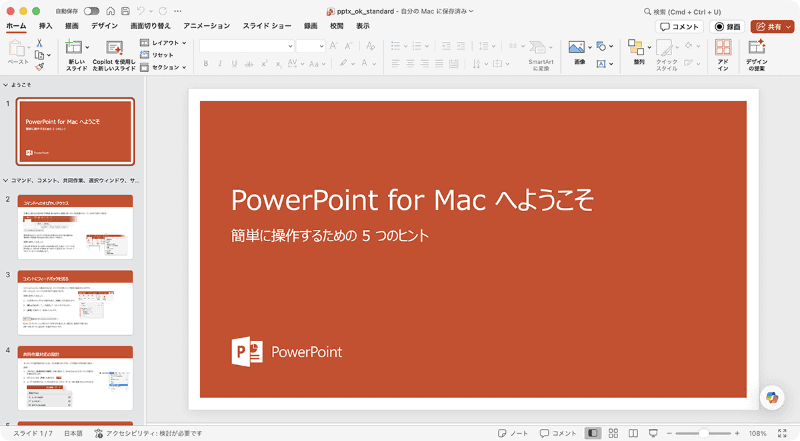Fit slide to window icon
This screenshot has width=800, height=441.
pos(782,433)
